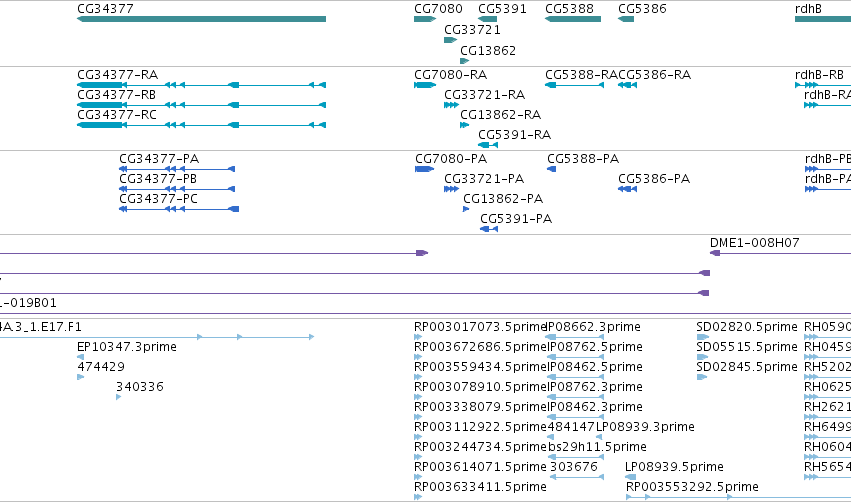Click the RP003553292.5prime EST label

pos(692,487)
